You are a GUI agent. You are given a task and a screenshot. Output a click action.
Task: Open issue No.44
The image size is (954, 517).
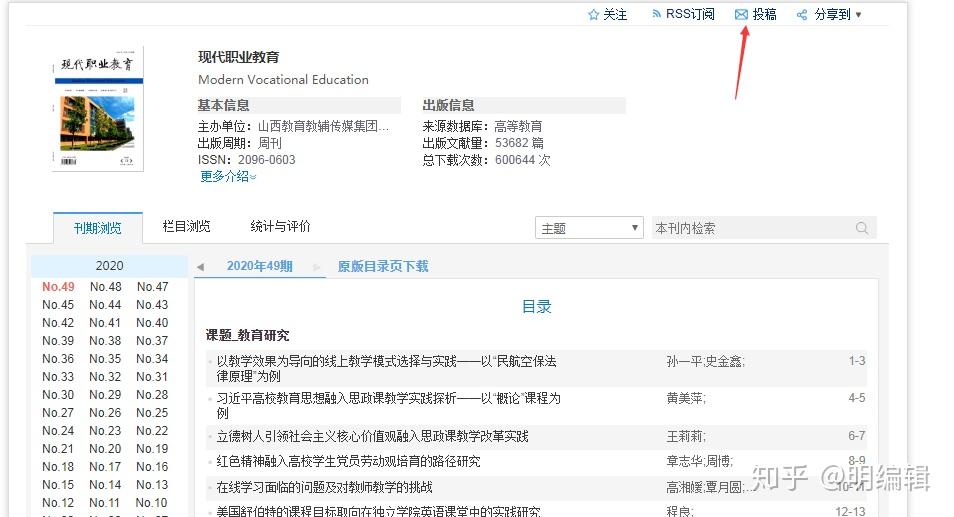point(105,305)
